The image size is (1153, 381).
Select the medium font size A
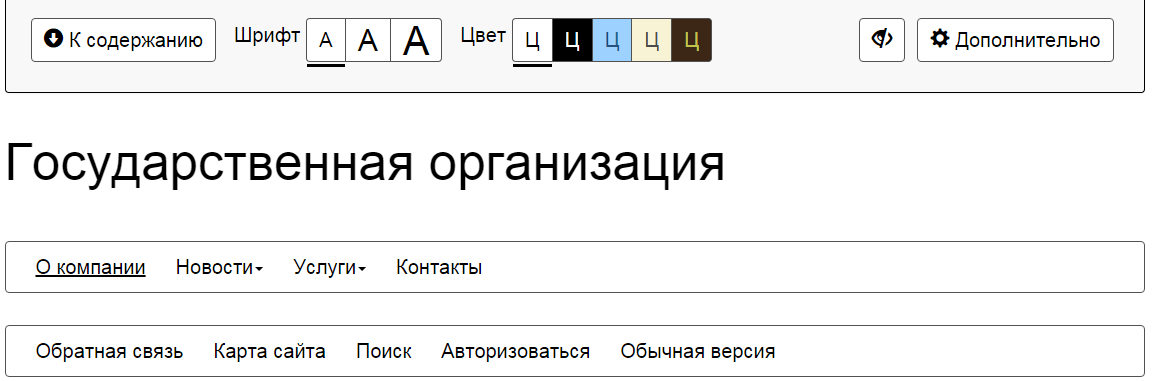368,40
